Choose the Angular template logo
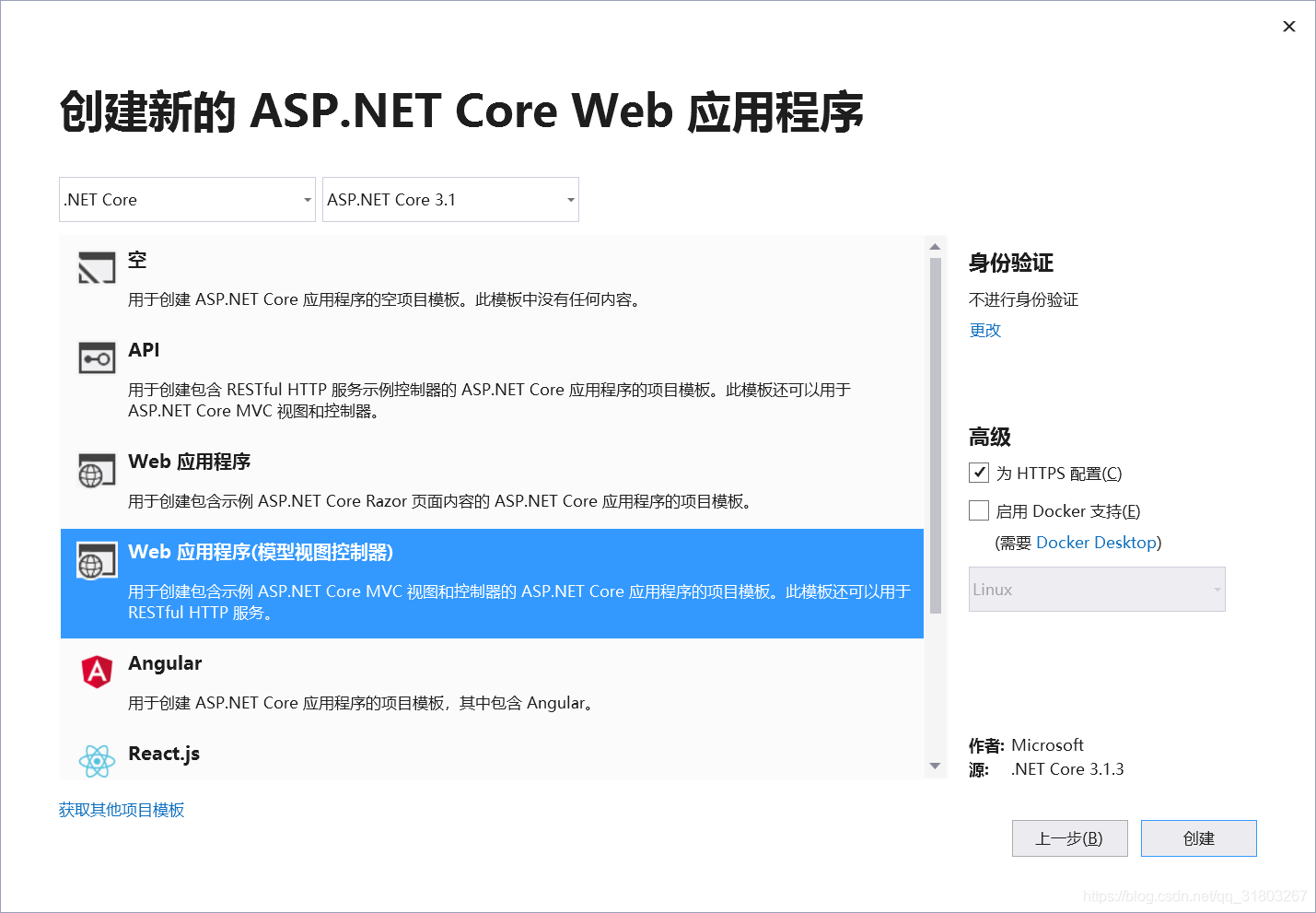Image resolution: width=1316 pixels, height=913 pixels. [x=97, y=672]
